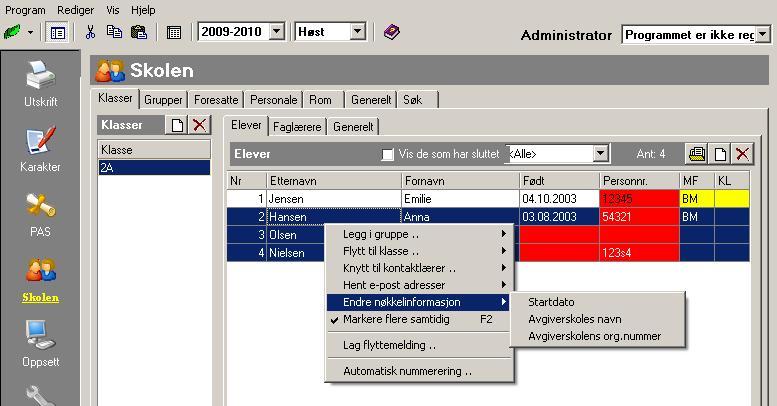This screenshot has height=406, width=777.
Task: Open the Generelt tab next to Faglærere
Action: pos(353,127)
